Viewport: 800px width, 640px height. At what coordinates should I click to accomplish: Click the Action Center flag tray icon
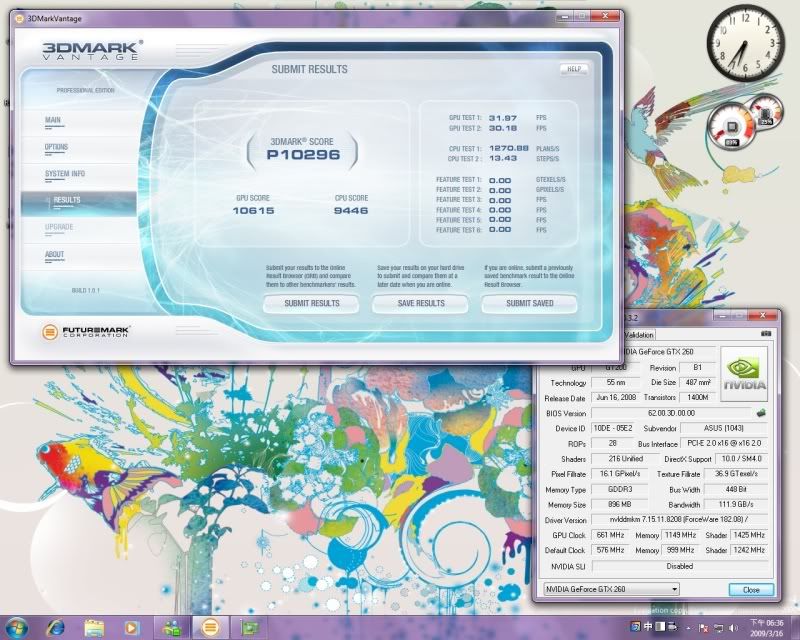point(704,628)
